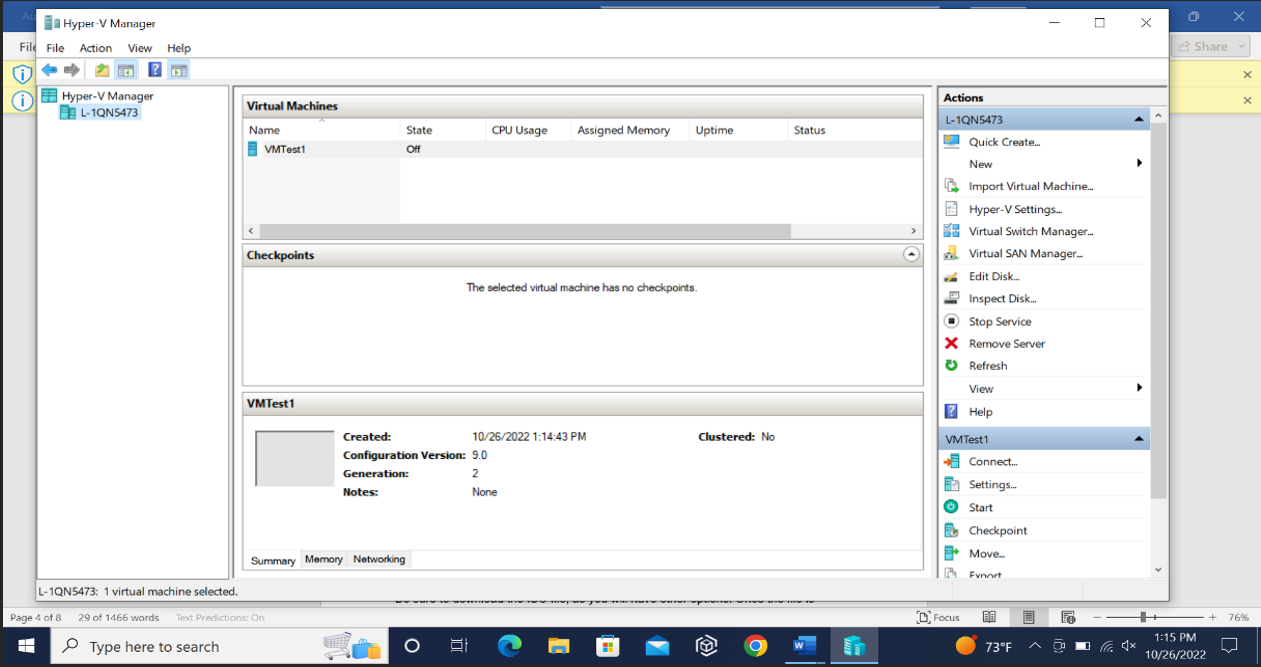
Task: Click the Word zoom slider handle
Action: tap(1143, 617)
